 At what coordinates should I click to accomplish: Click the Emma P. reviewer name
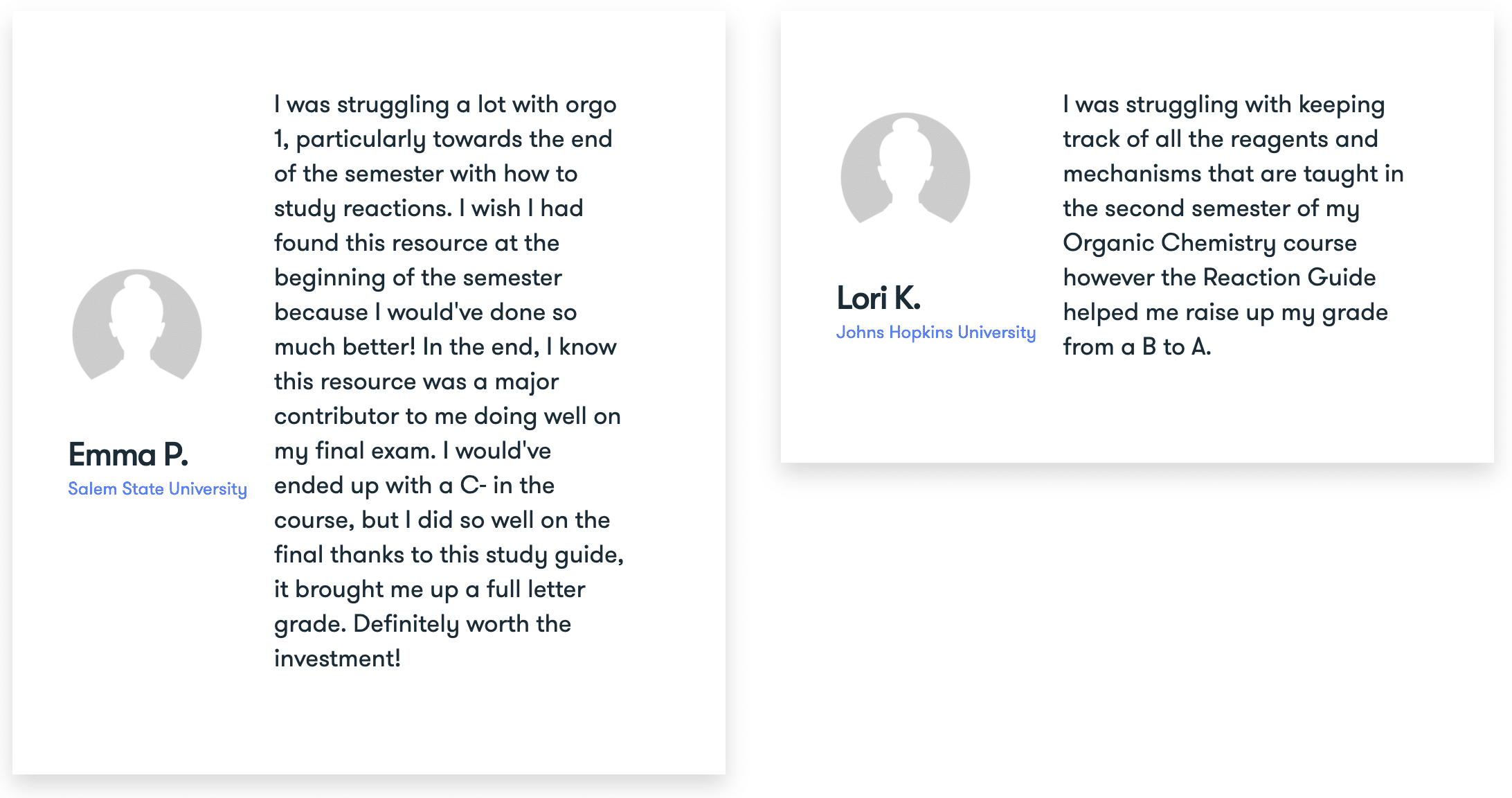click(x=128, y=455)
